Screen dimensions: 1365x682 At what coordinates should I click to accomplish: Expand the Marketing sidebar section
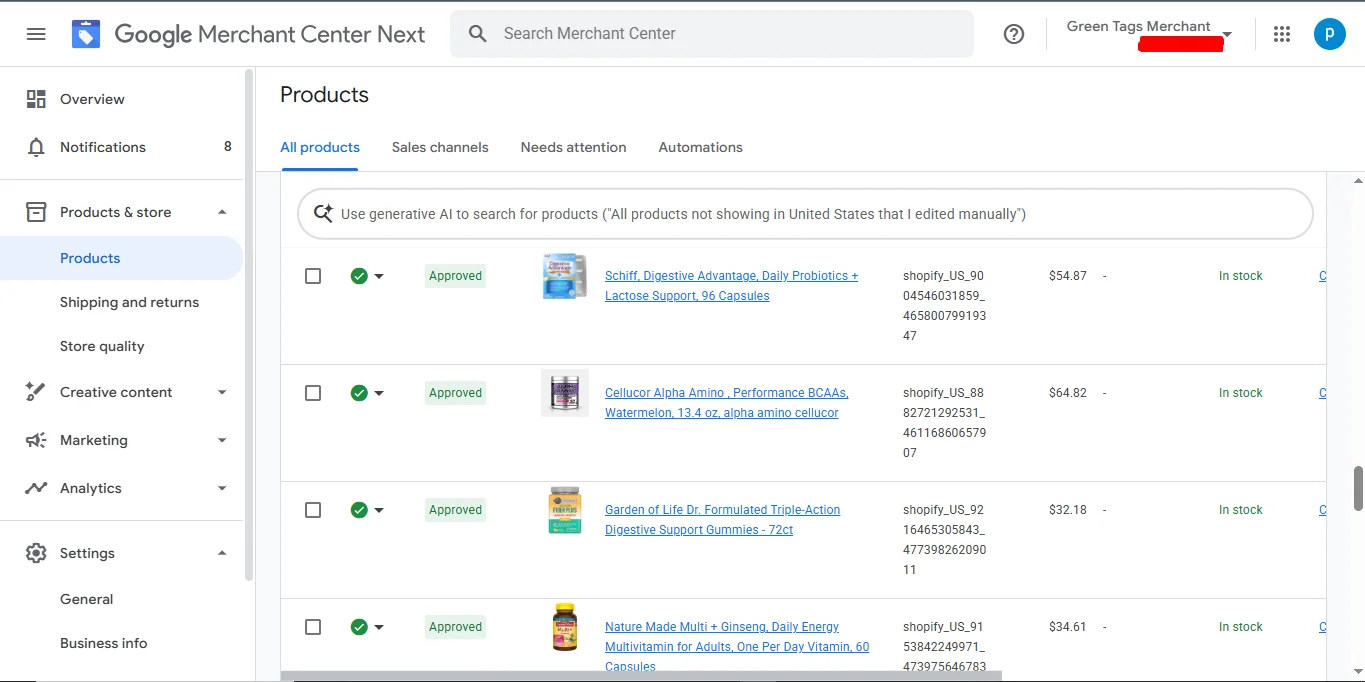(222, 440)
